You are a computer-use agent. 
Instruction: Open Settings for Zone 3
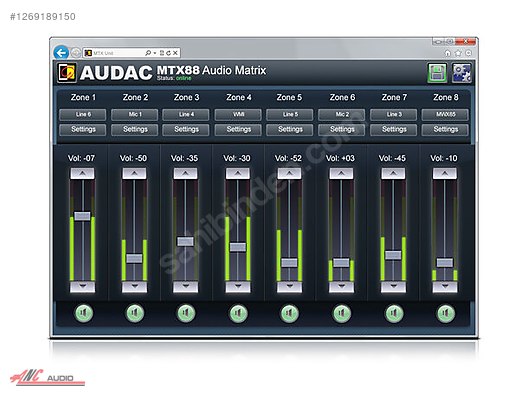(x=186, y=130)
